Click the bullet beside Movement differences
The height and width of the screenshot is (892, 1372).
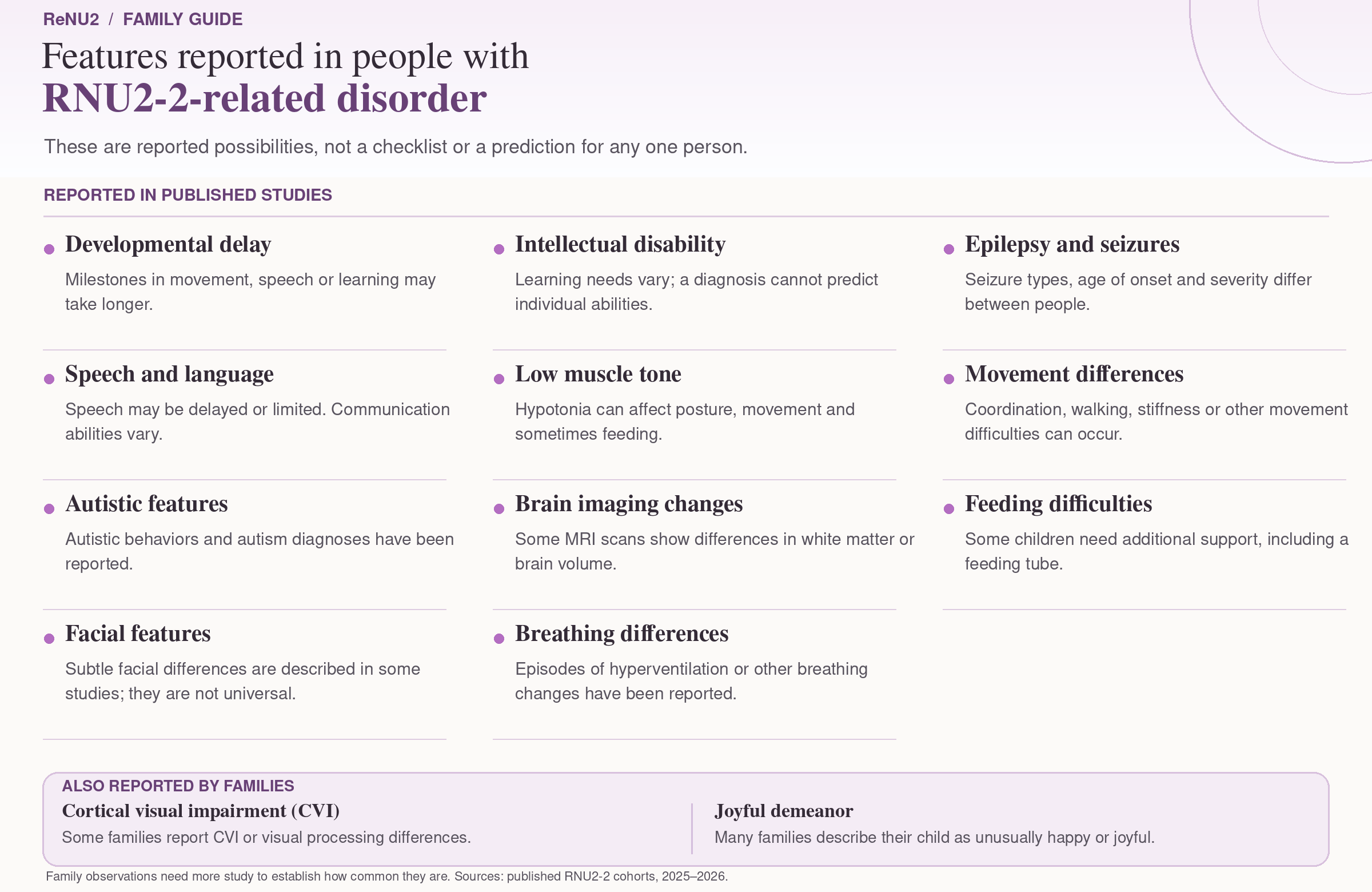click(949, 379)
